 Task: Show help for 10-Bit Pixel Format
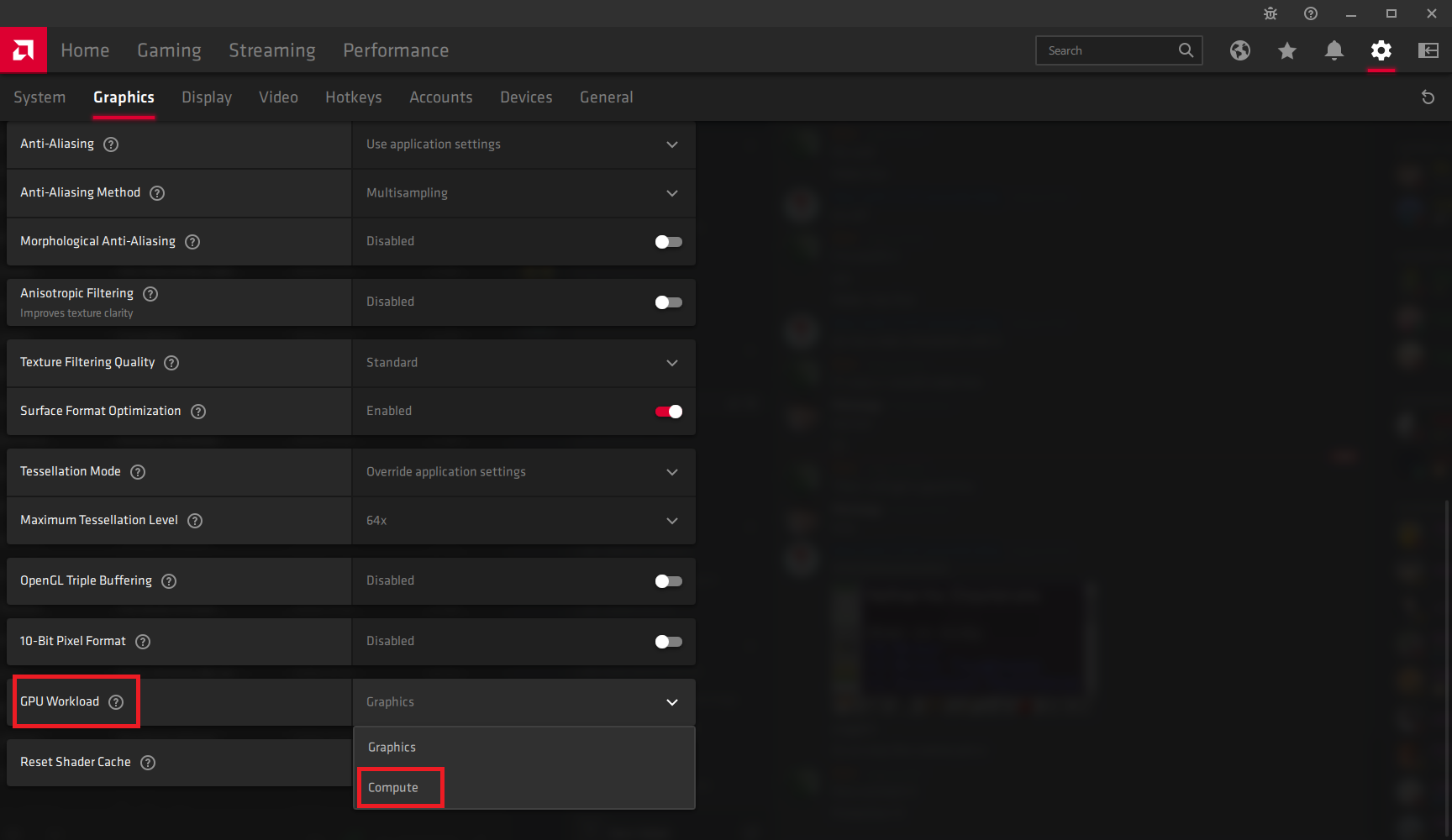pos(143,642)
